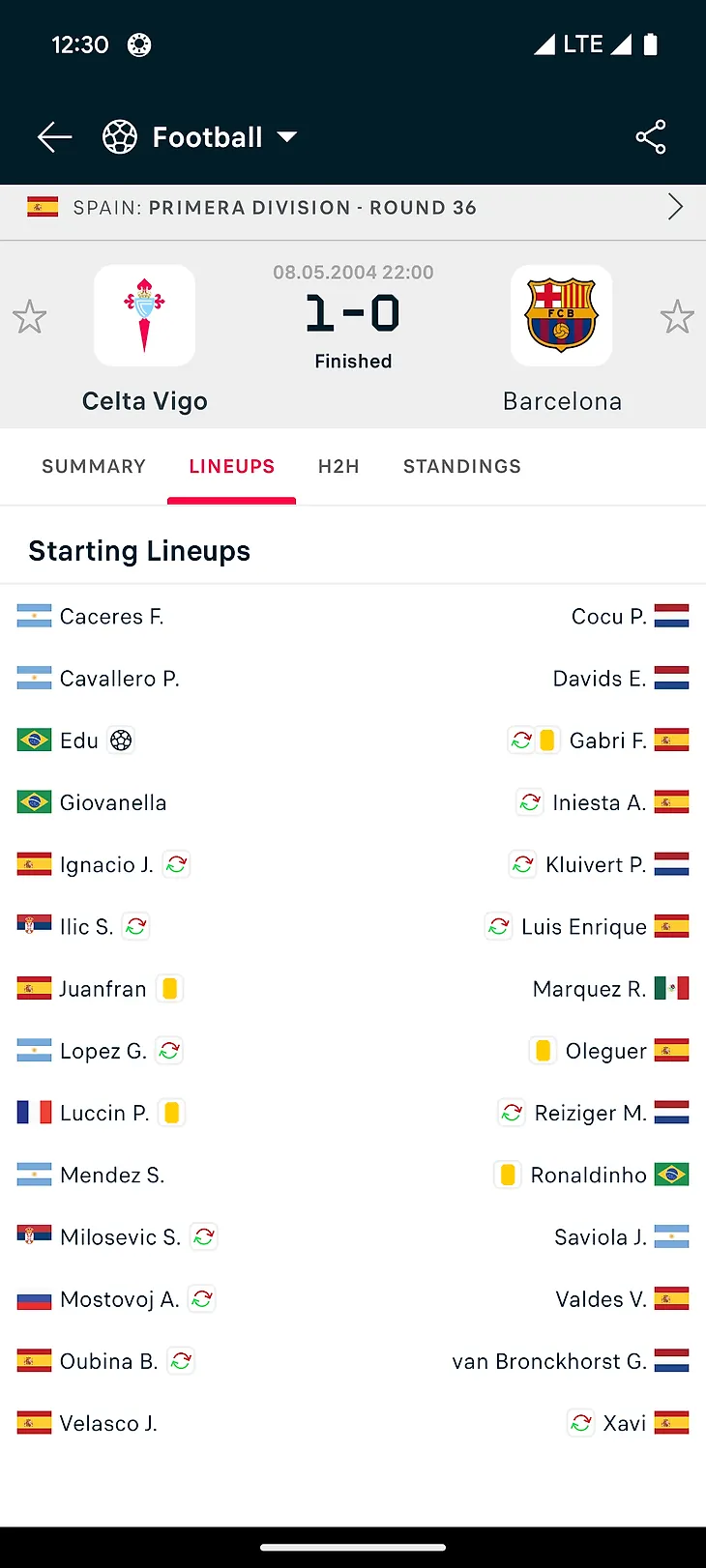Tap the back arrow icon

pyautogui.click(x=55, y=137)
